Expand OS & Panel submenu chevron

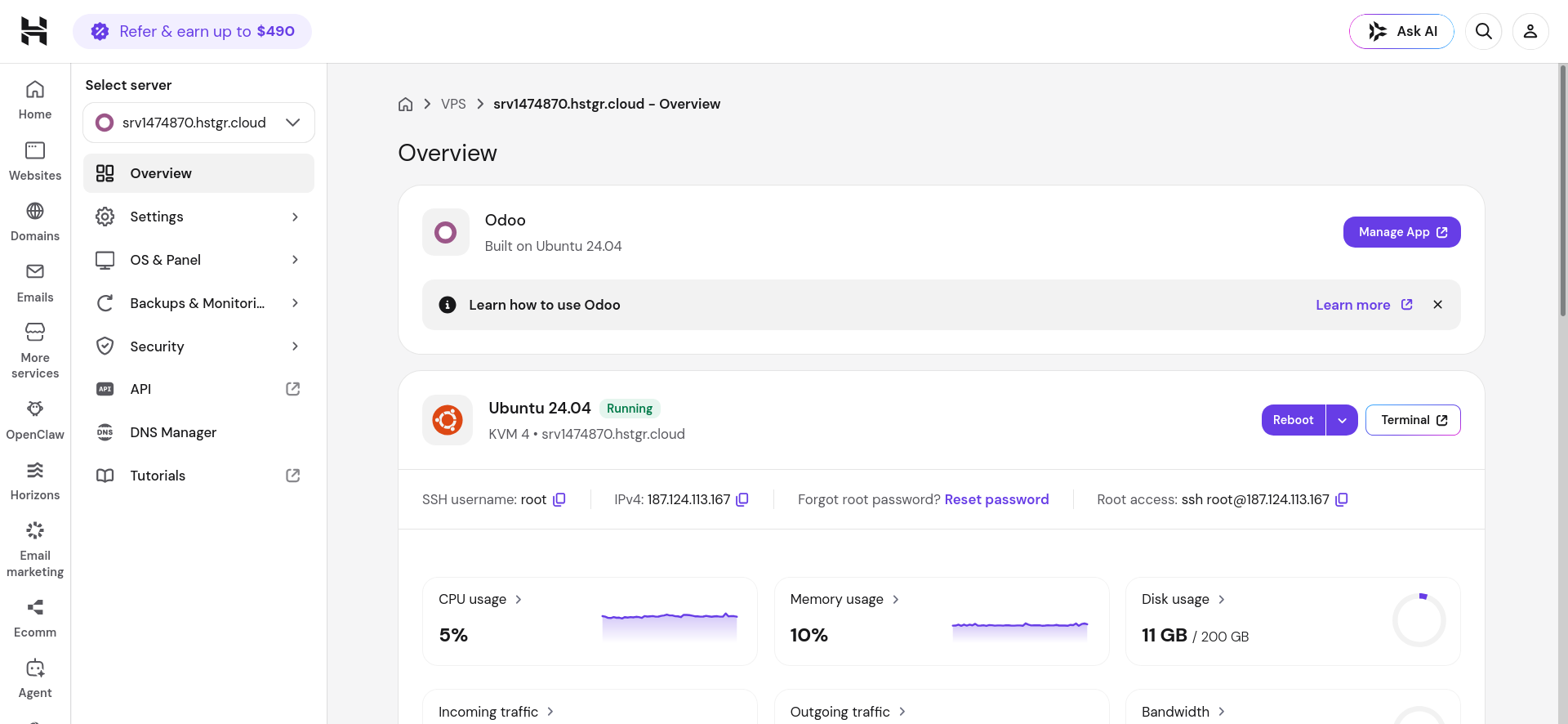(295, 260)
